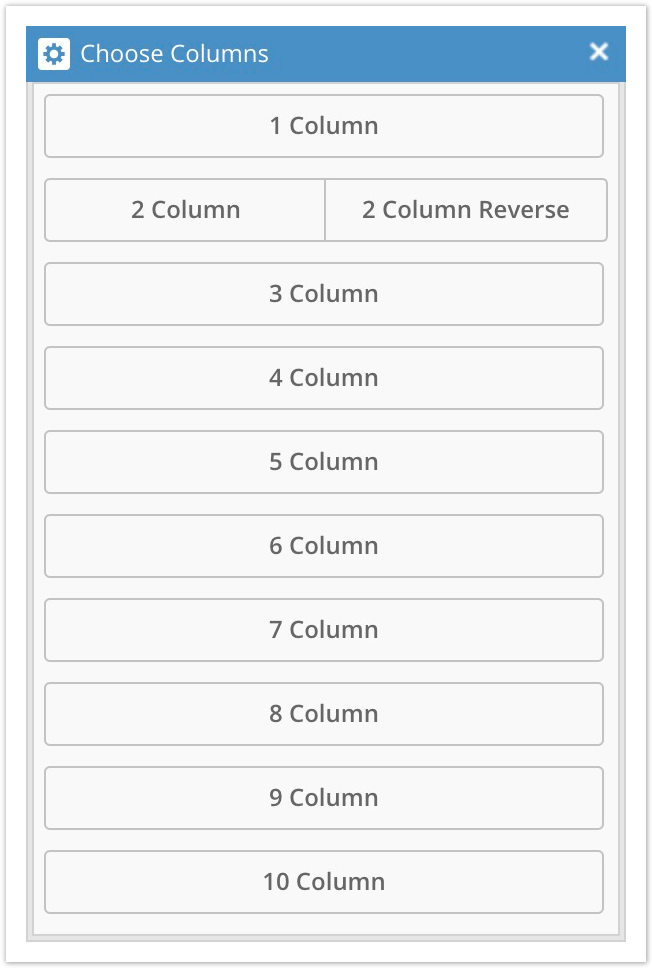The image size is (652, 968).
Task: Choose the 4 Column layout
Action: coord(325,378)
